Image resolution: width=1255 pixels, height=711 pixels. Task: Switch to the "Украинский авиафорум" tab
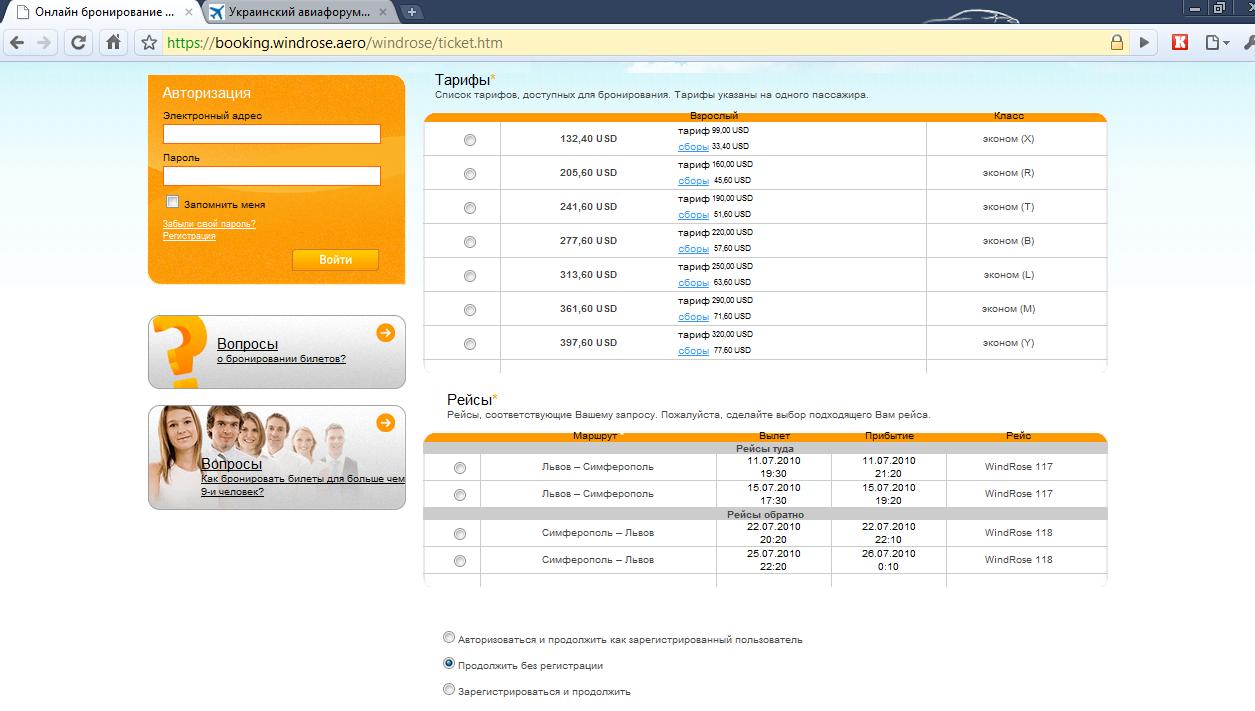point(298,12)
